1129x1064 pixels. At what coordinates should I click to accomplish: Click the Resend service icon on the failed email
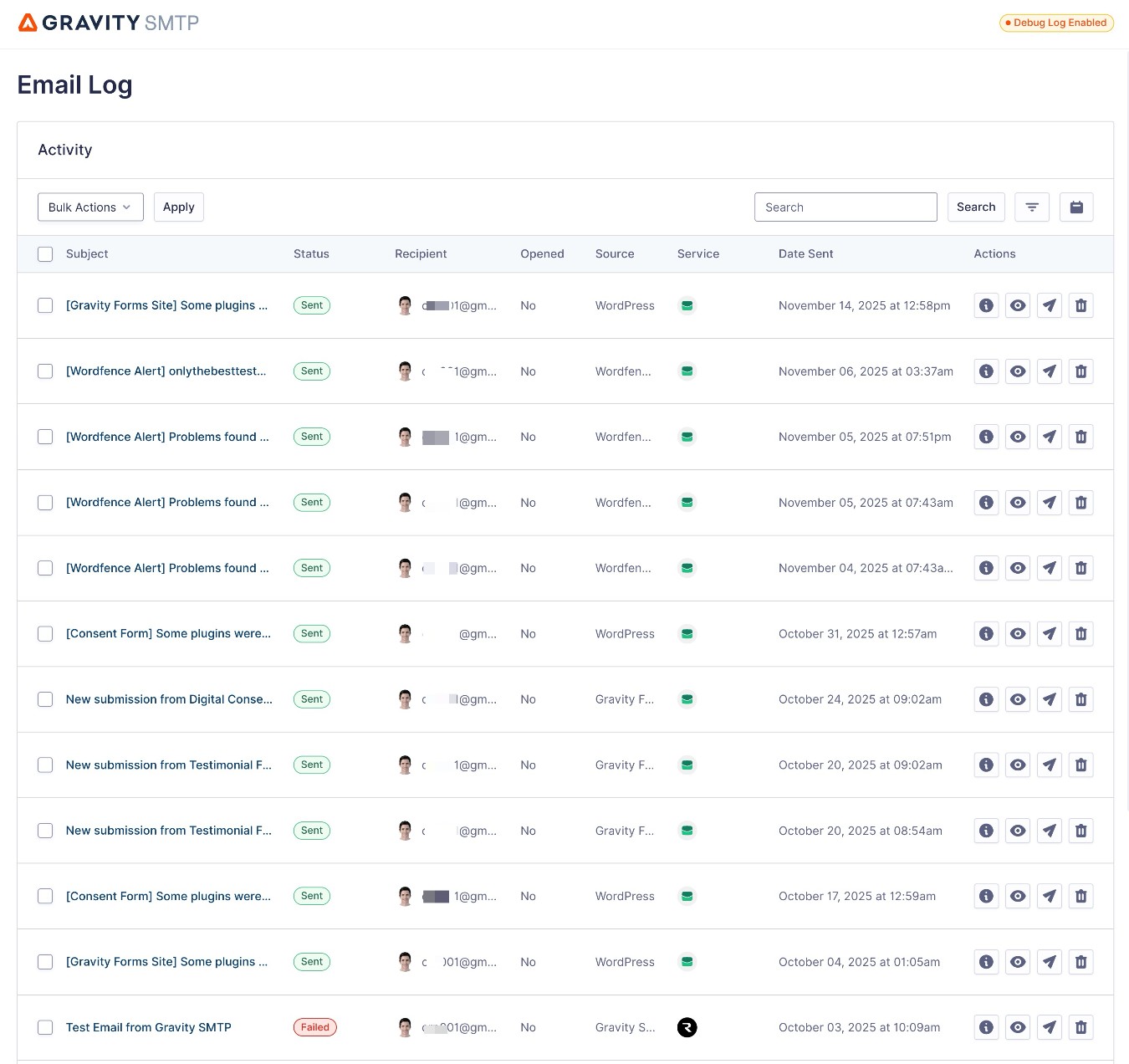687,1027
